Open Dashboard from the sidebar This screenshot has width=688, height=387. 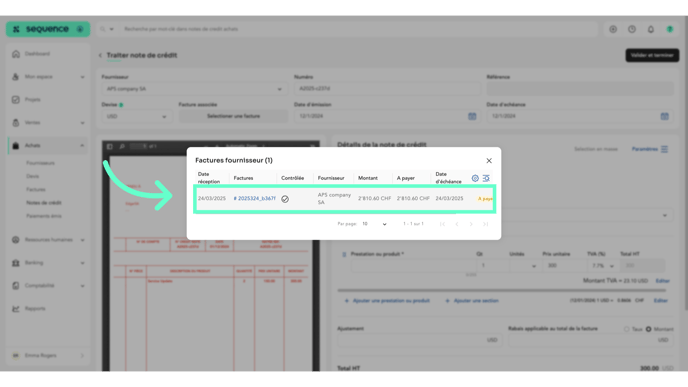tap(37, 54)
